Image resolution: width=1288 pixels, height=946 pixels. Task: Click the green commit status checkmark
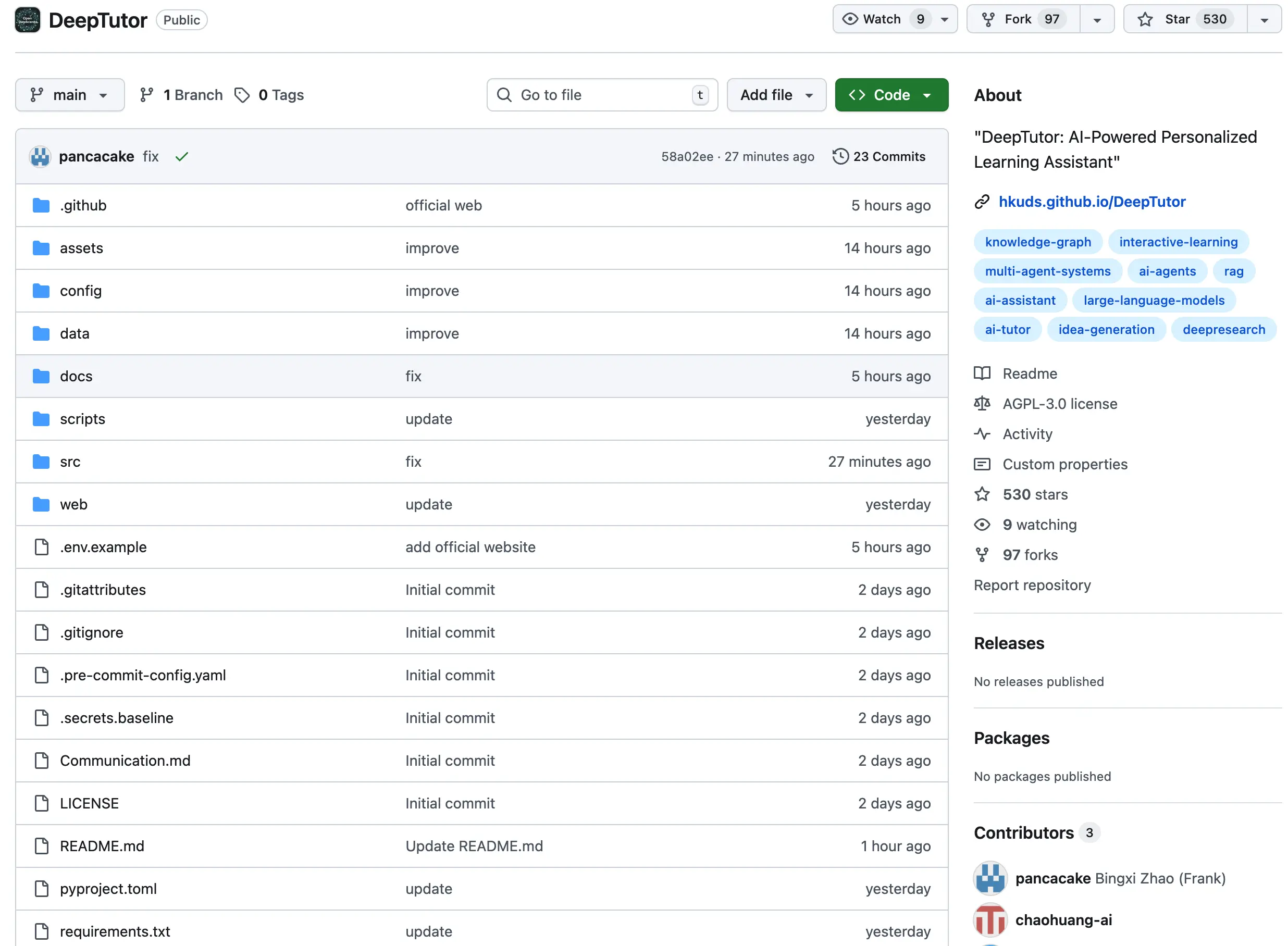coord(181,157)
